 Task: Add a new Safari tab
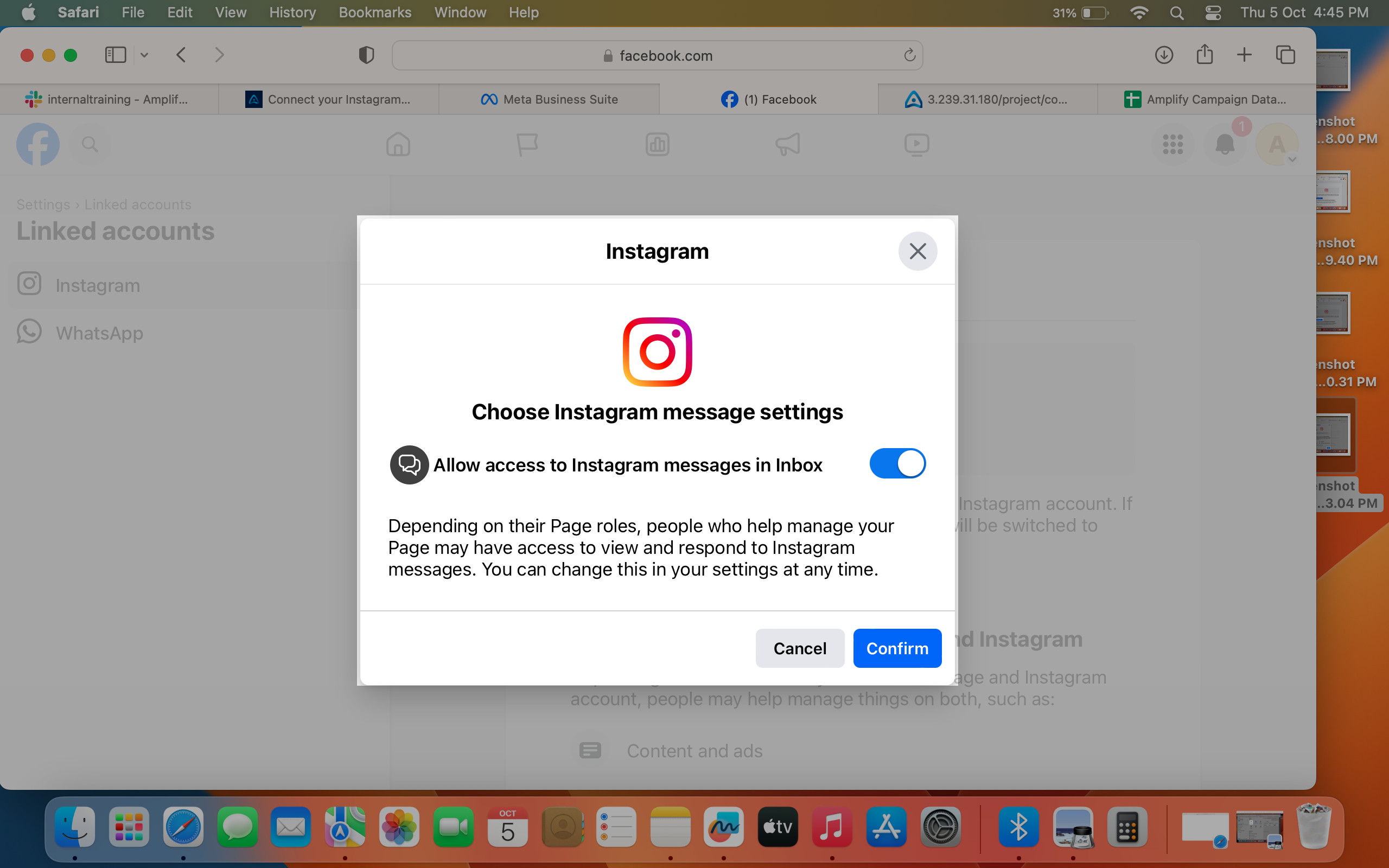(x=1244, y=55)
